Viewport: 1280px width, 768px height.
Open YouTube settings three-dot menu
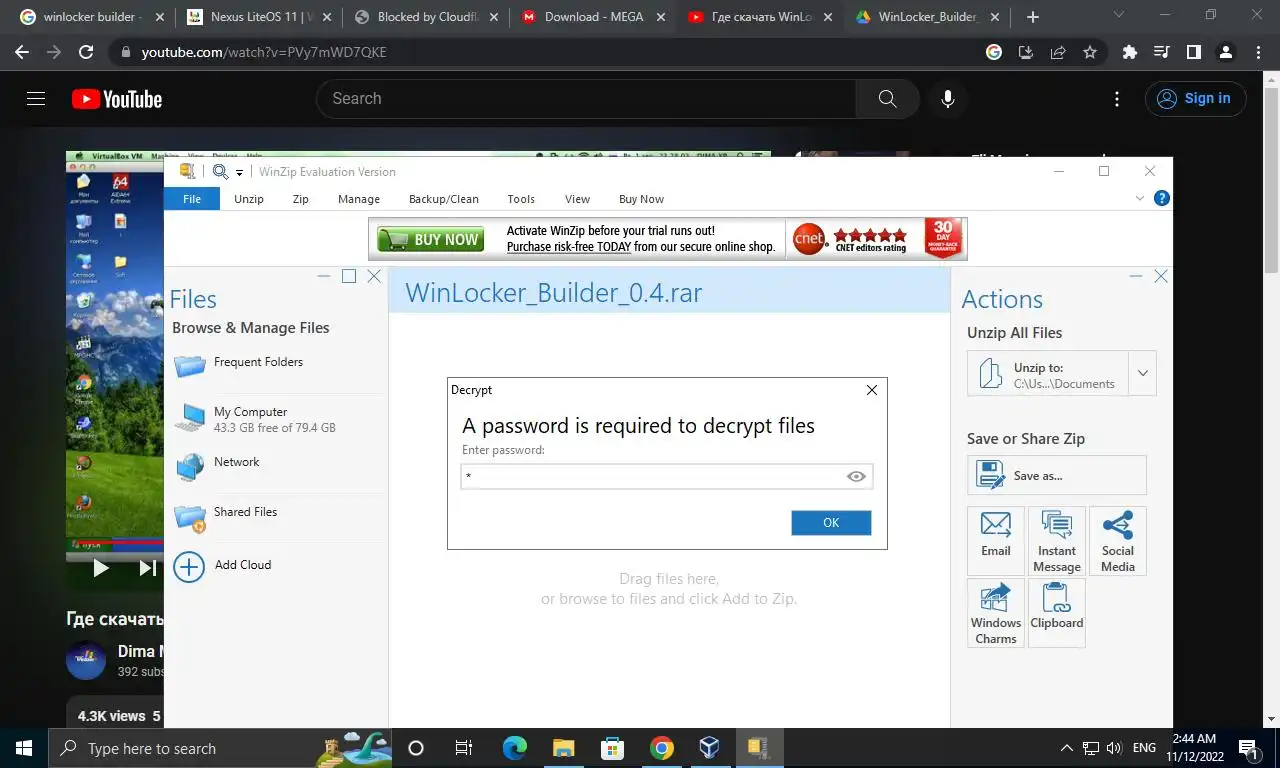coord(1118,99)
